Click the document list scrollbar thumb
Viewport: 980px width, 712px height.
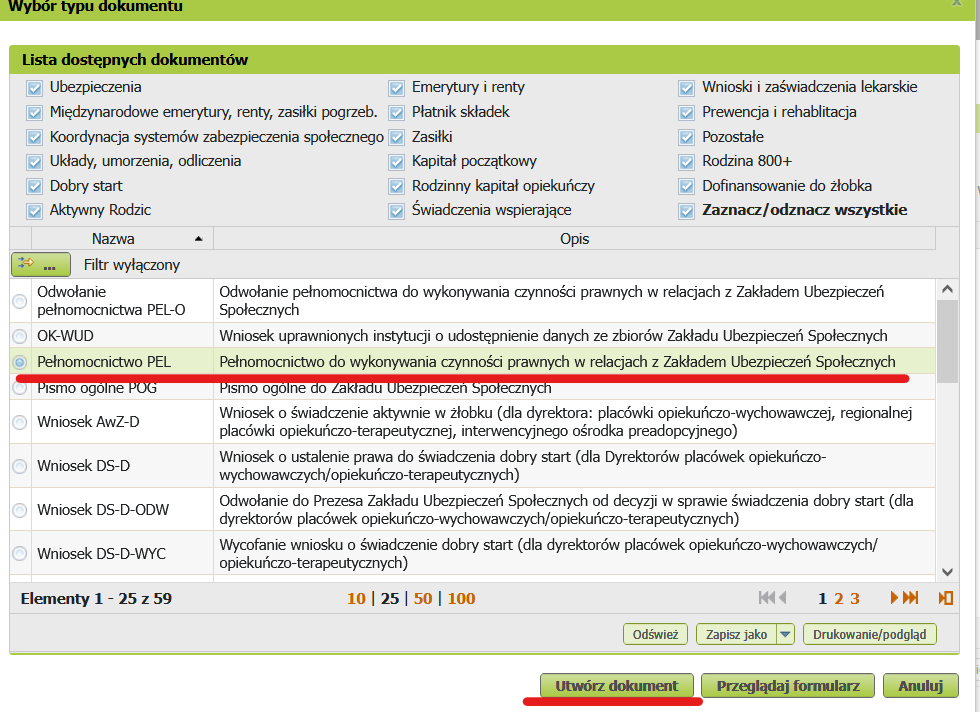(947, 341)
